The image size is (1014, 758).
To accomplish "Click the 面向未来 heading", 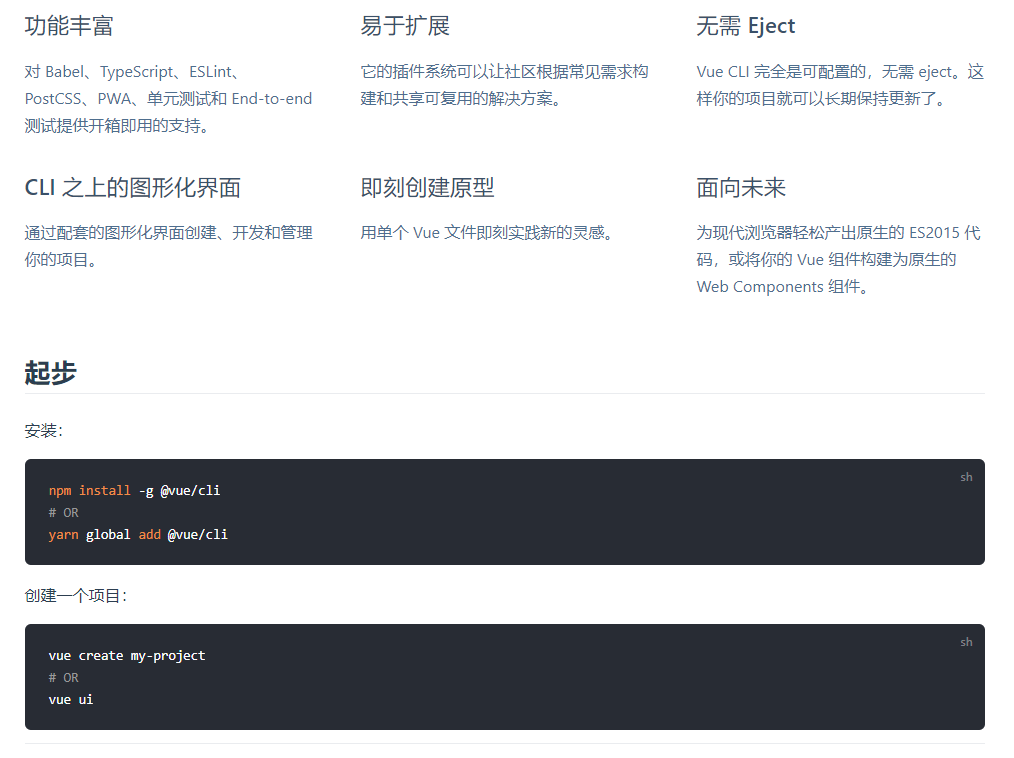I will pyautogui.click(x=741, y=188).
